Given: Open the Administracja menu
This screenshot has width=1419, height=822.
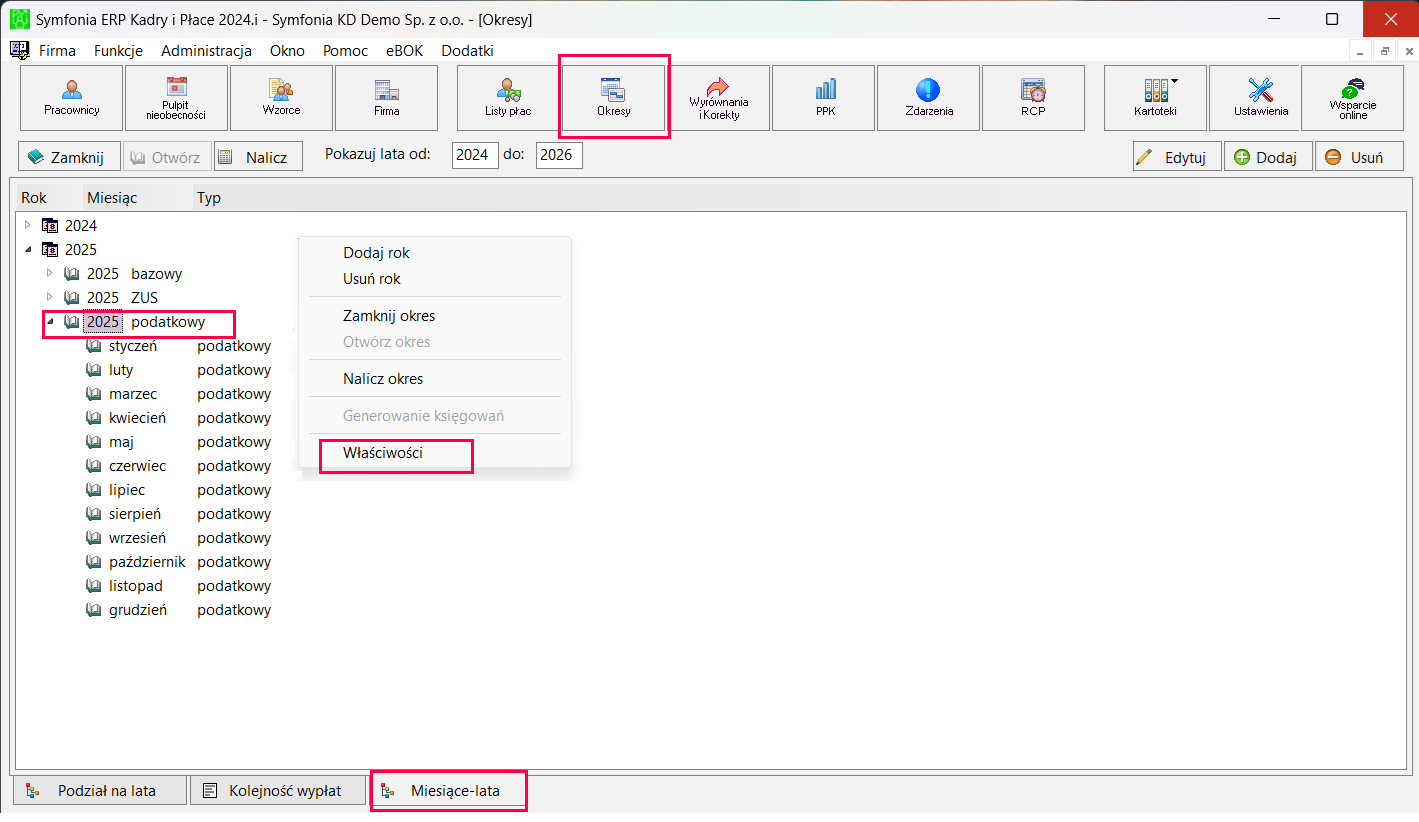Looking at the screenshot, I should [206, 51].
